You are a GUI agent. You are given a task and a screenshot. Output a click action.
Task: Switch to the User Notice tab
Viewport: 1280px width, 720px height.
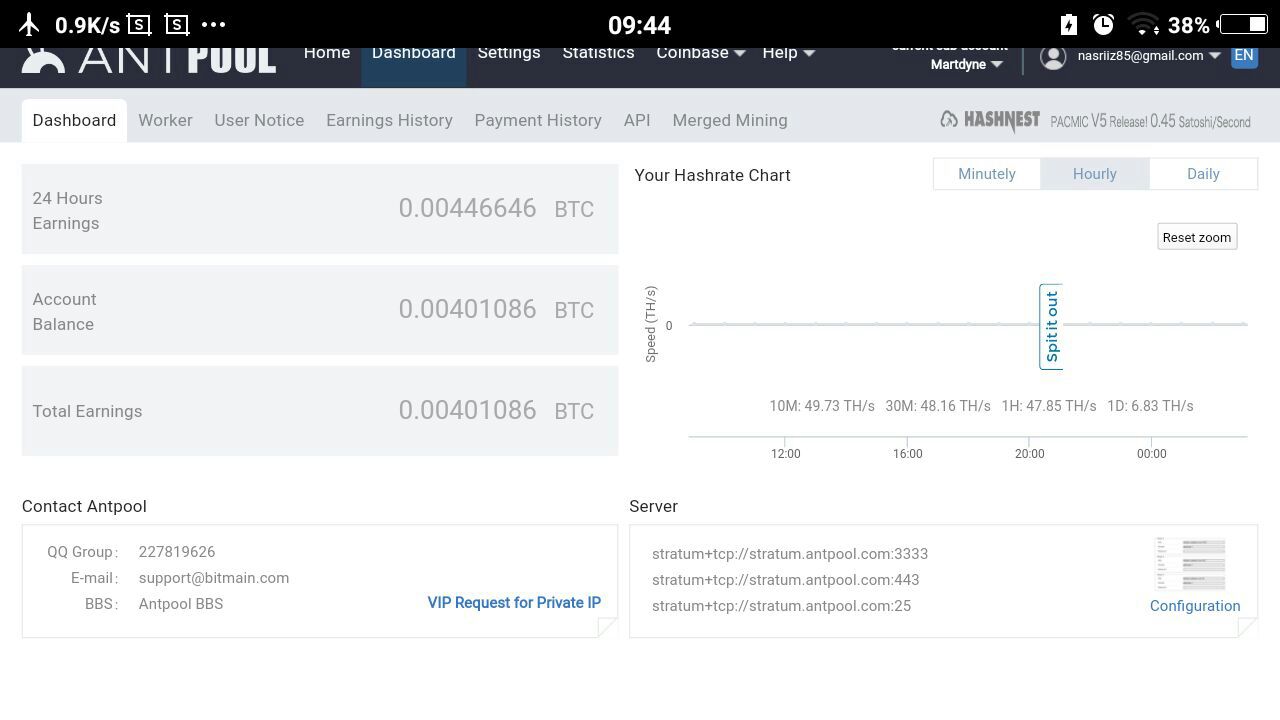[259, 120]
